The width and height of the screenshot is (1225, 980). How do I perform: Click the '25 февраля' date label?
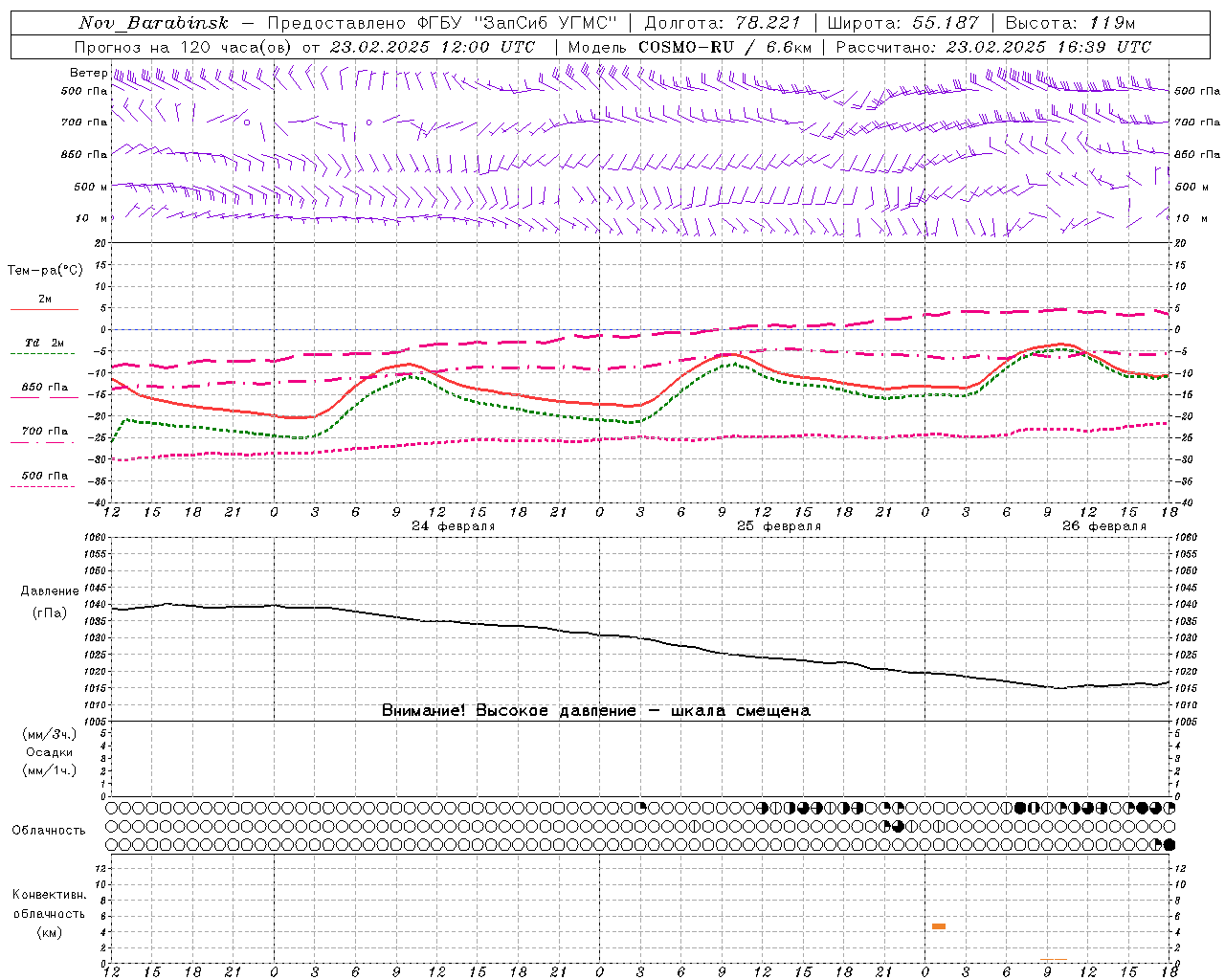tap(778, 526)
